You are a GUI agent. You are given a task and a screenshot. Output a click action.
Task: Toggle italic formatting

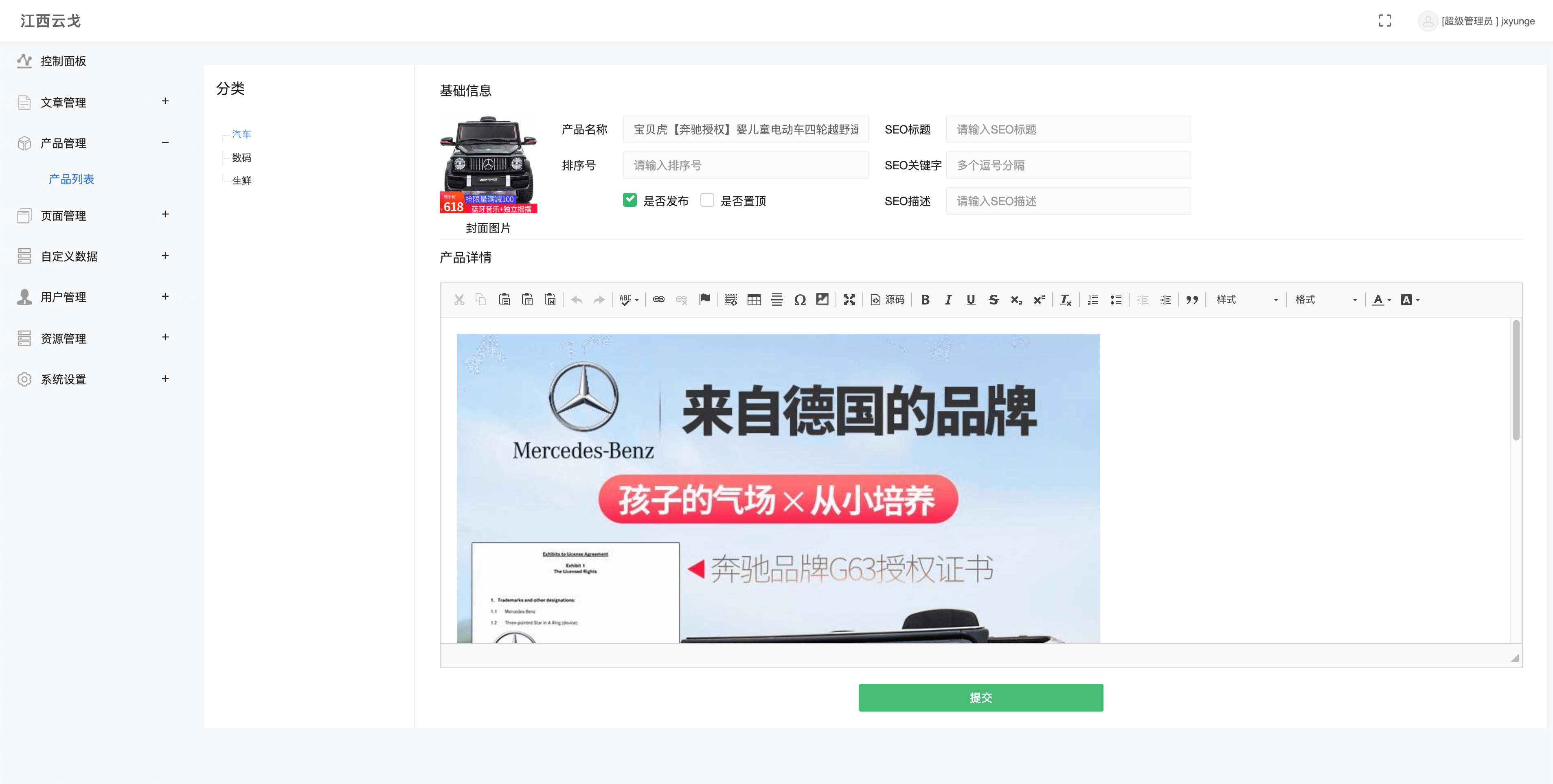coord(948,300)
